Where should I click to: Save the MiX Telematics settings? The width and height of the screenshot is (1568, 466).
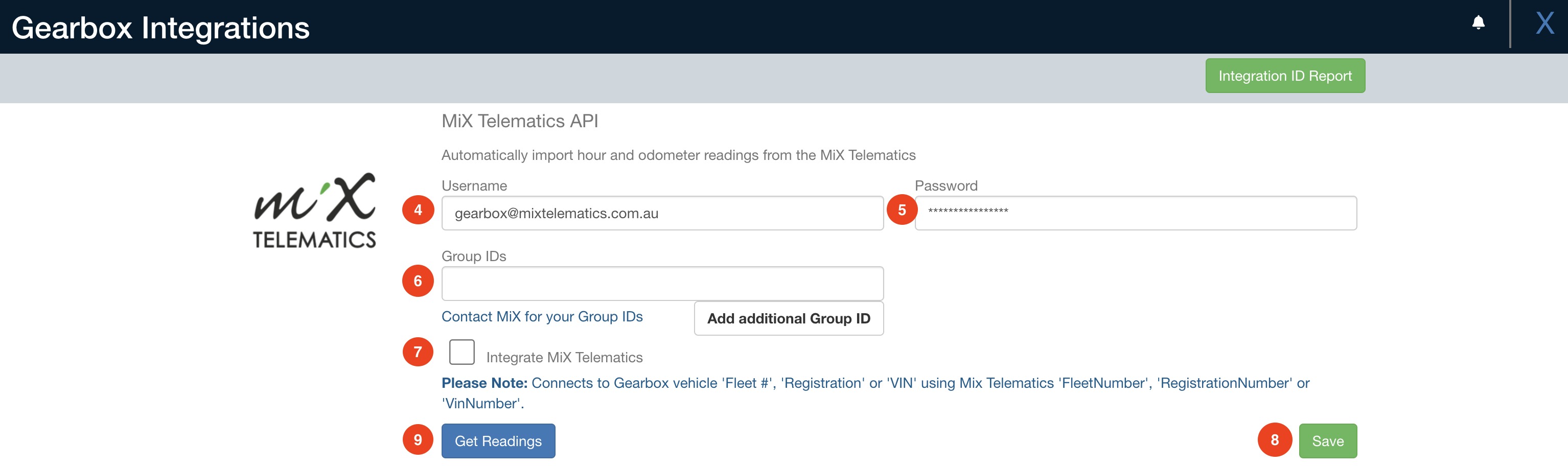point(1327,441)
